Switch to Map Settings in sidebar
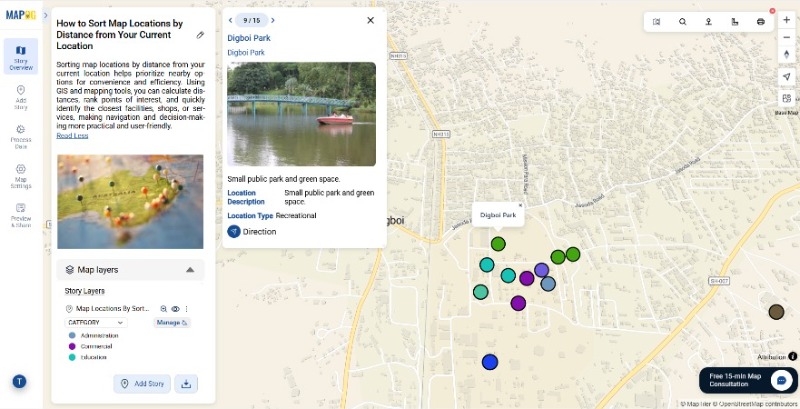Image resolution: width=800 pixels, height=409 pixels. [x=21, y=175]
